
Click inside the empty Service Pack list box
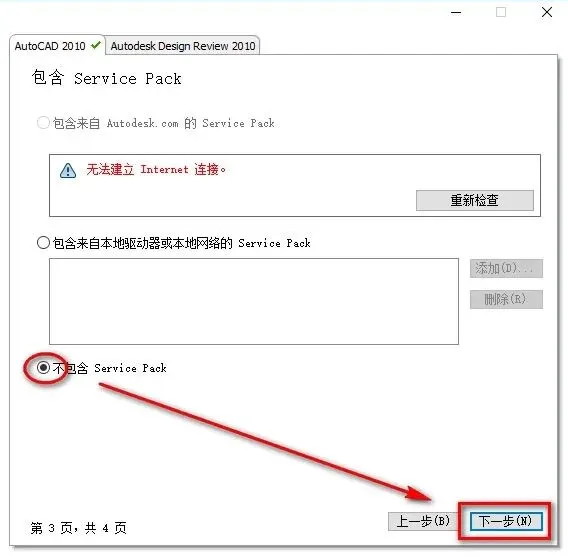[x=254, y=301]
